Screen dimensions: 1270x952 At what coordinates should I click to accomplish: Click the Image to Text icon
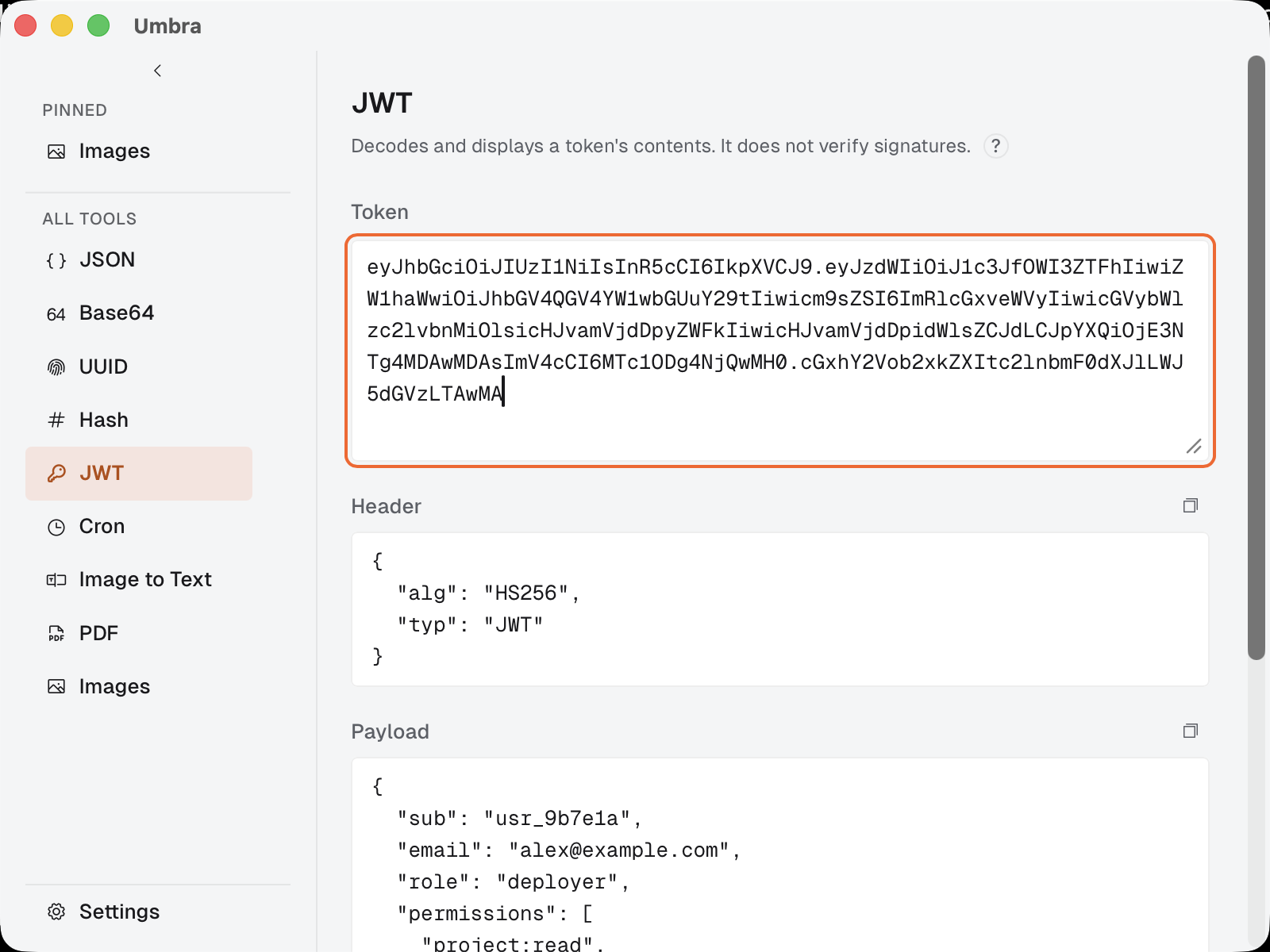pos(56,580)
